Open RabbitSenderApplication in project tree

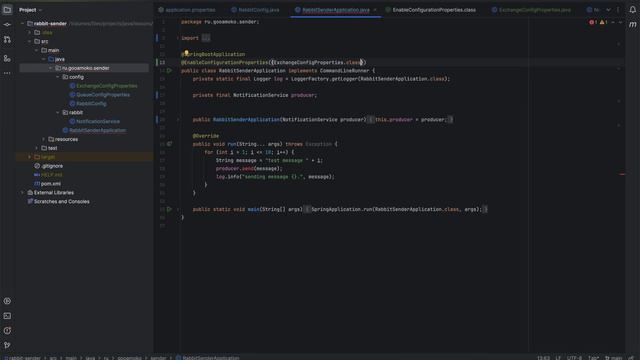point(98,131)
